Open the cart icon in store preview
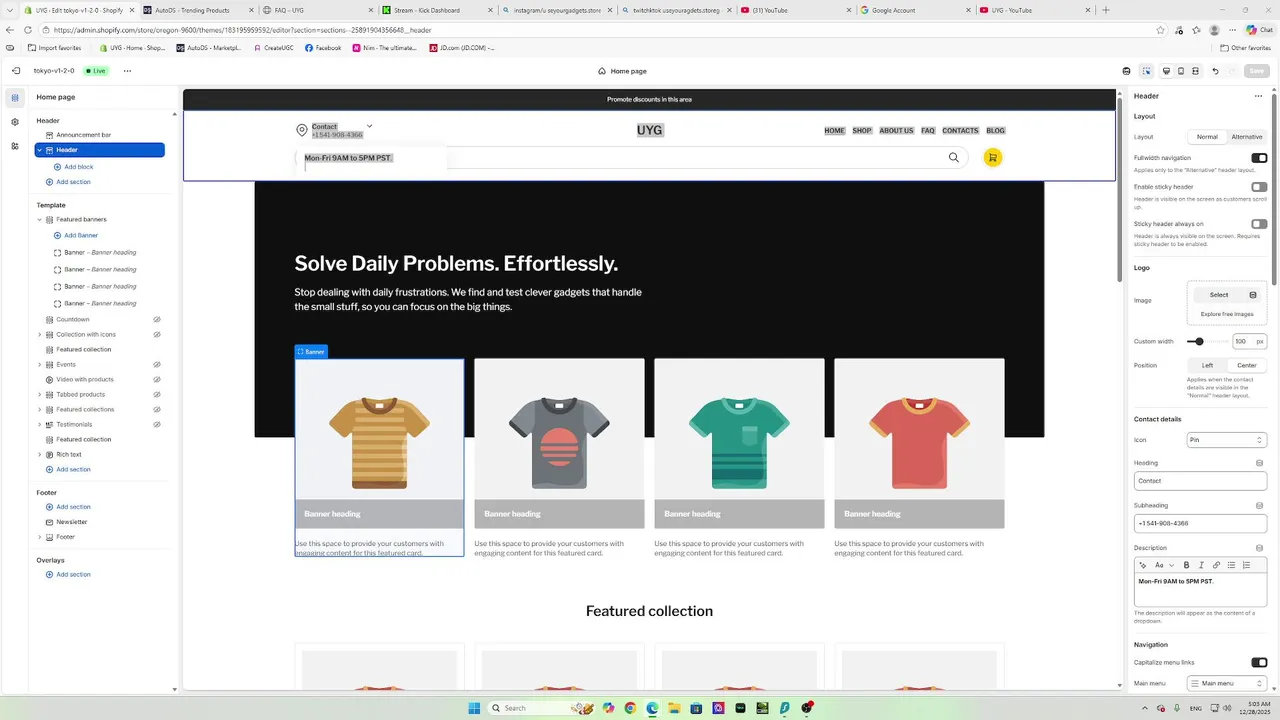The height and width of the screenshot is (720, 1280). click(x=993, y=157)
